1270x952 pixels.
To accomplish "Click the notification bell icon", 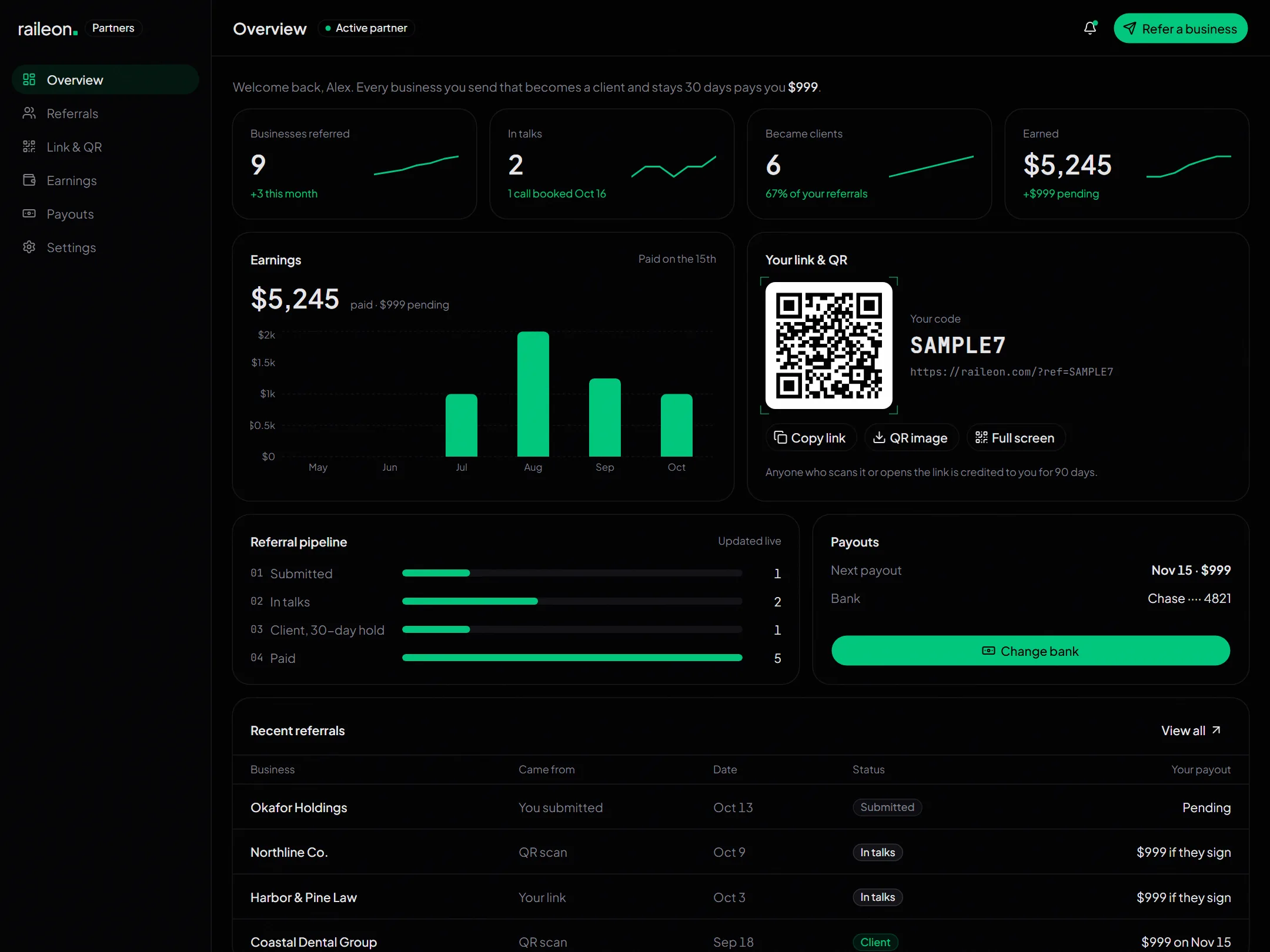I will [x=1089, y=28].
